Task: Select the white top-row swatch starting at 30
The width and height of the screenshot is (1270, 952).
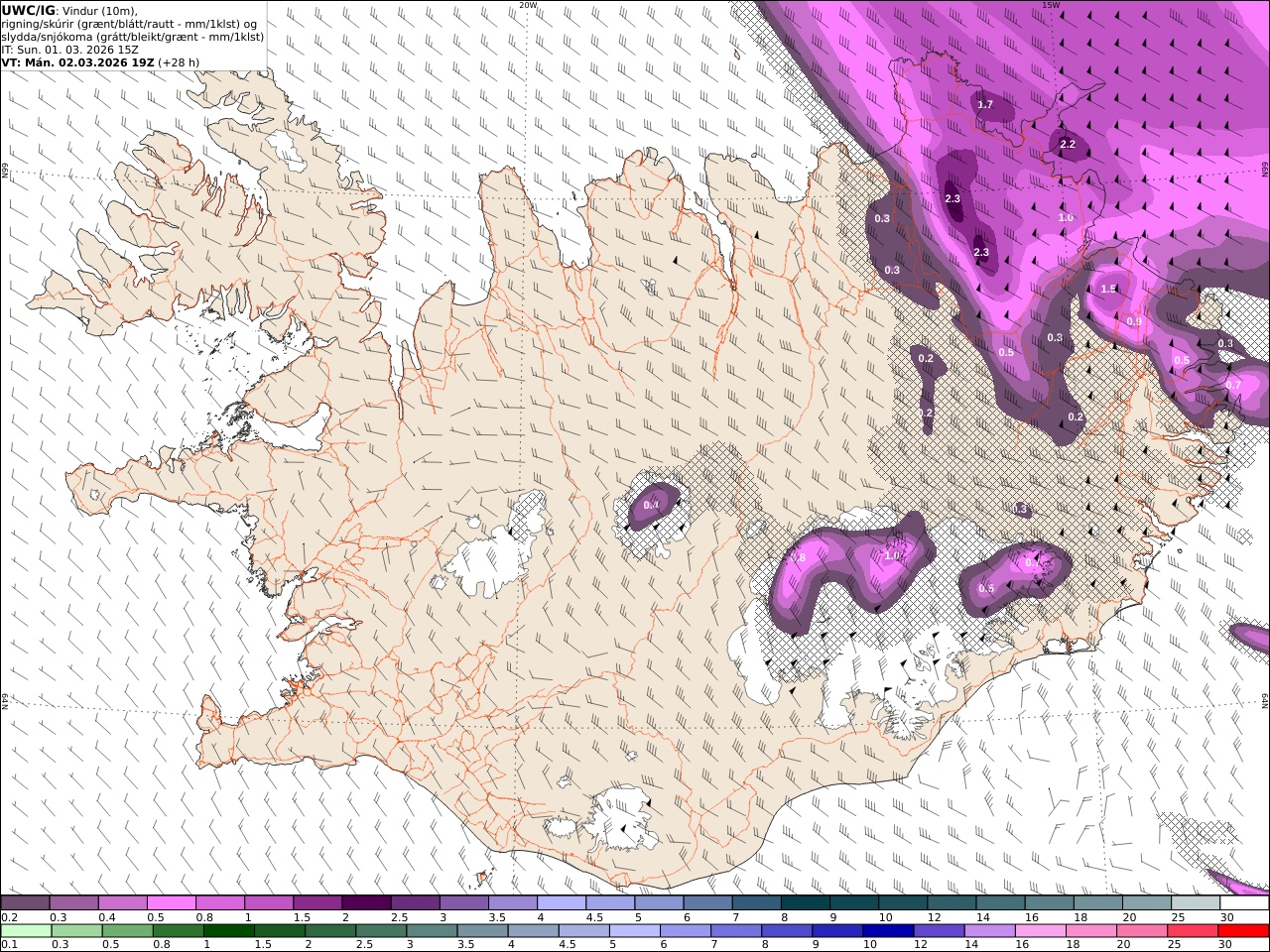Action: pyautogui.click(x=1244, y=903)
